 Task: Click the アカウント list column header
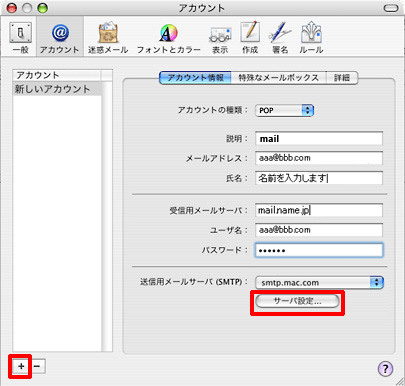click(57, 75)
